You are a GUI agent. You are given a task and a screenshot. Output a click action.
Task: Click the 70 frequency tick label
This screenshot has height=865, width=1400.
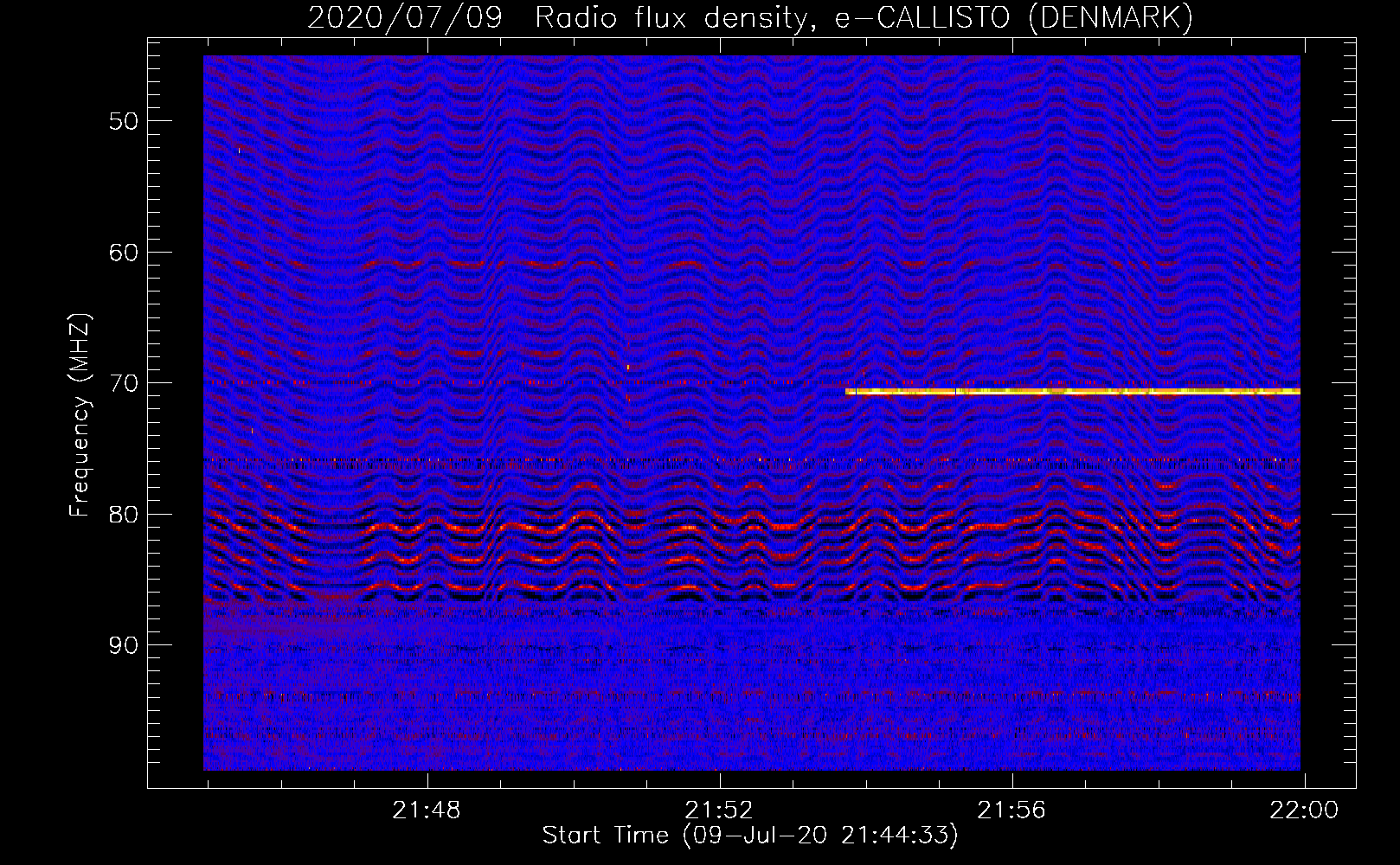click(124, 383)
